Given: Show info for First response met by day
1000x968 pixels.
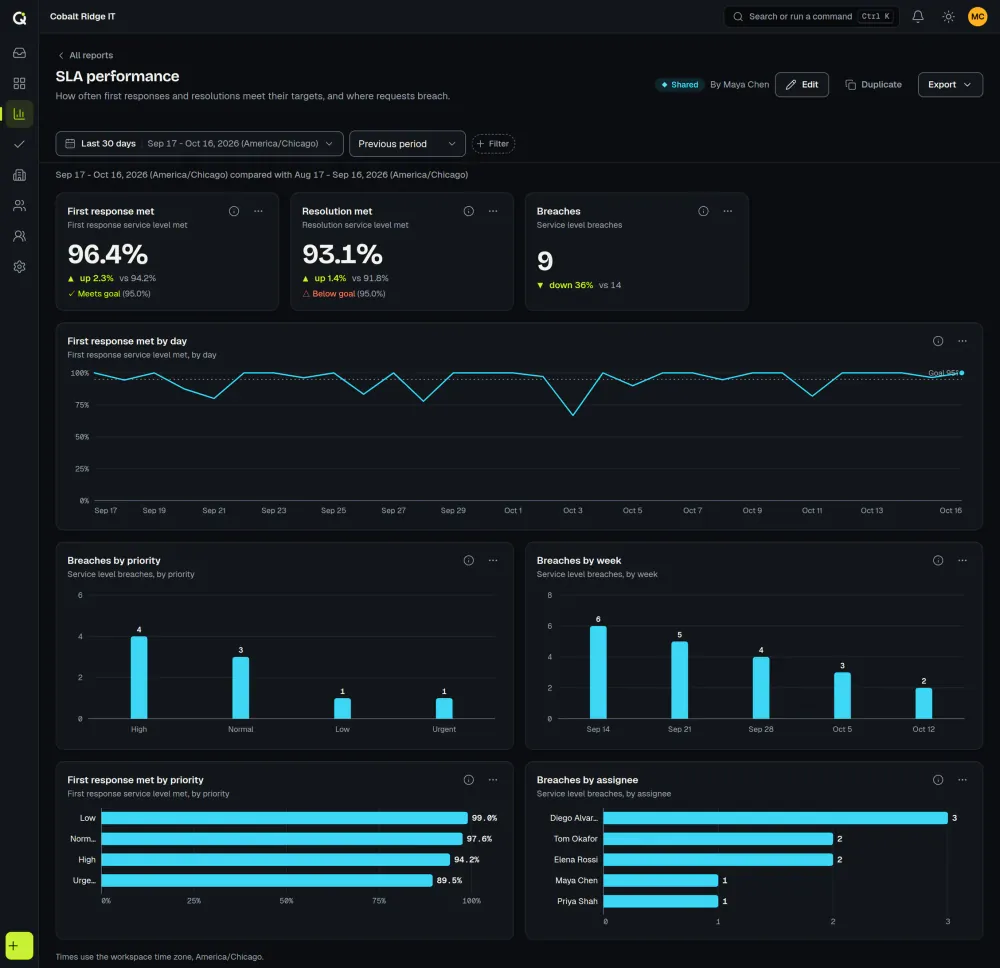Looking at the screenshot, I should coord(938,341).
